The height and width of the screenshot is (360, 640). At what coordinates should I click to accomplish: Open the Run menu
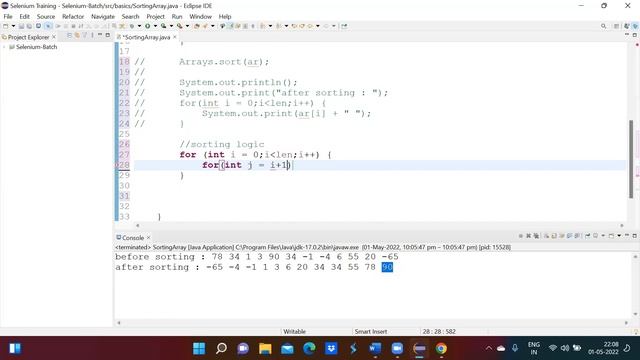tap(177, 16)
